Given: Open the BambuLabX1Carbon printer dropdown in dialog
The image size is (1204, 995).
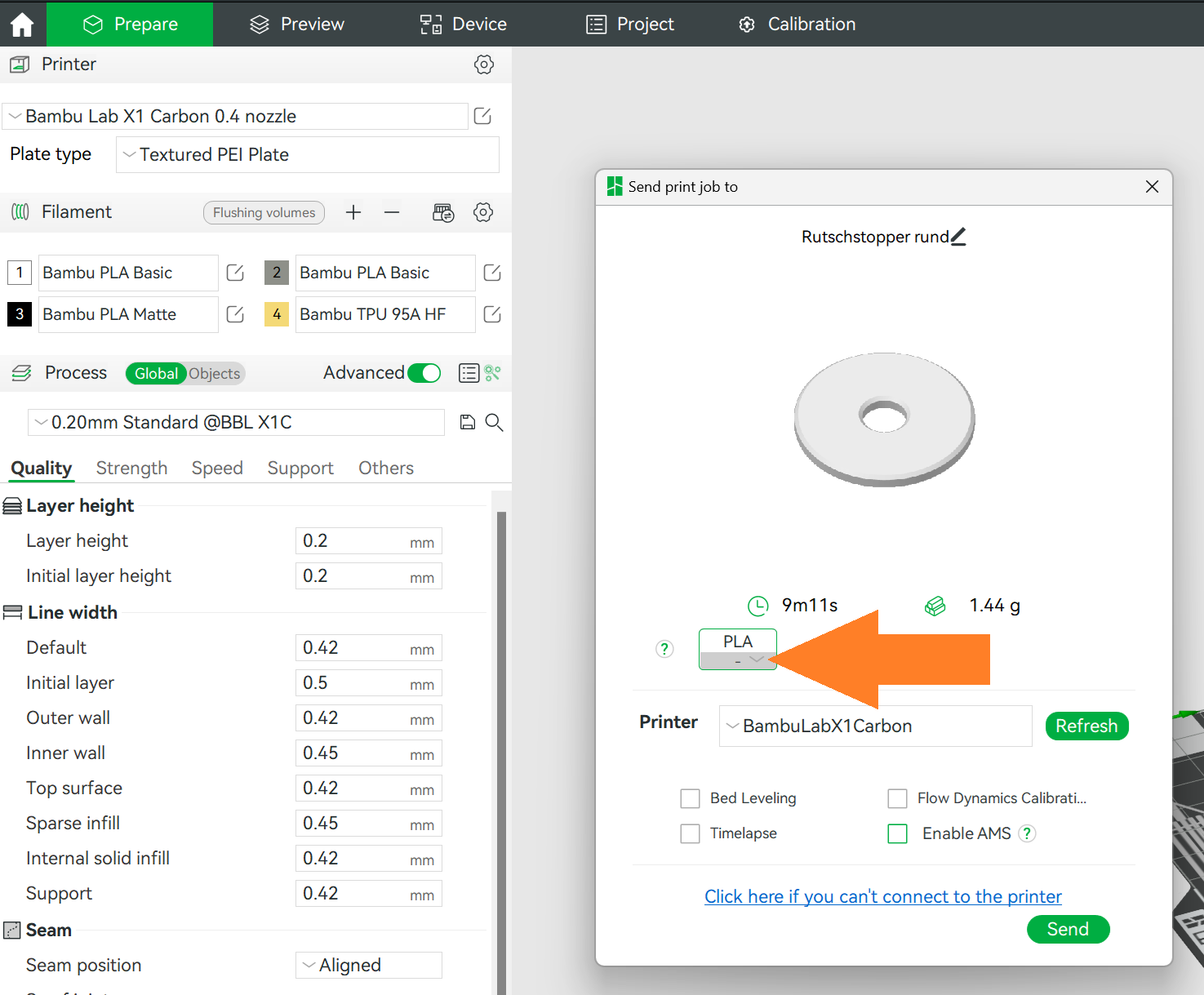Looking at the screenshot, I should 876,726.
